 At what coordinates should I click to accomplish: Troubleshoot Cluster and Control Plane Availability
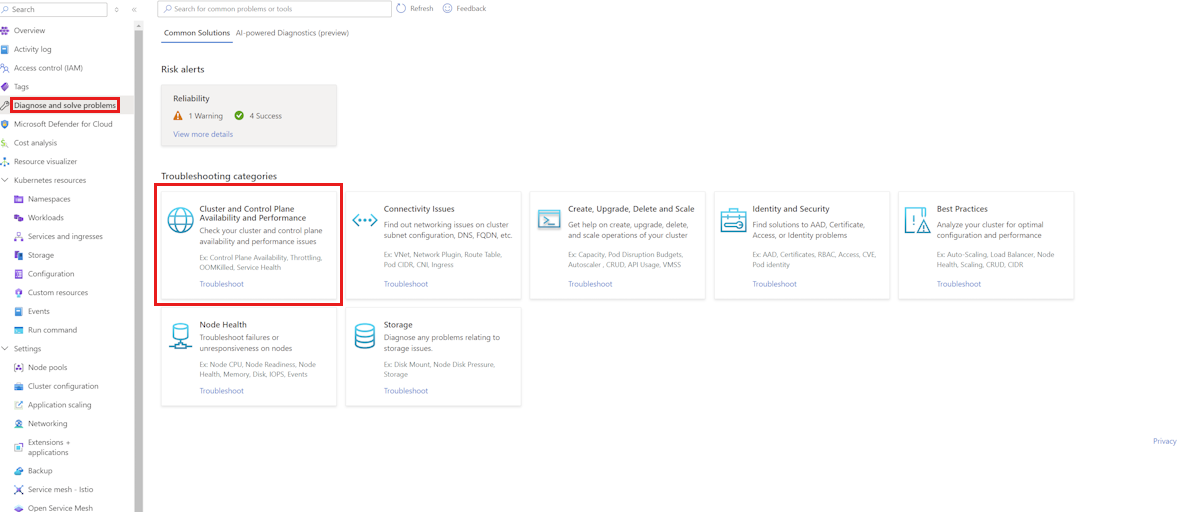221,284
